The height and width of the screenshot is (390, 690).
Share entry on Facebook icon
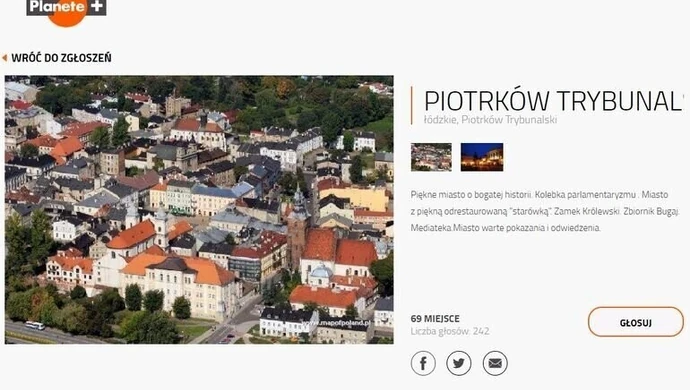tap(423, 363)
